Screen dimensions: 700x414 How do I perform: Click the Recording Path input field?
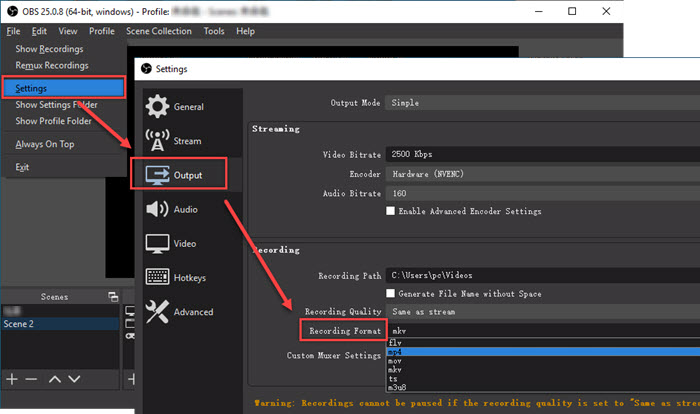click(540, 275)
